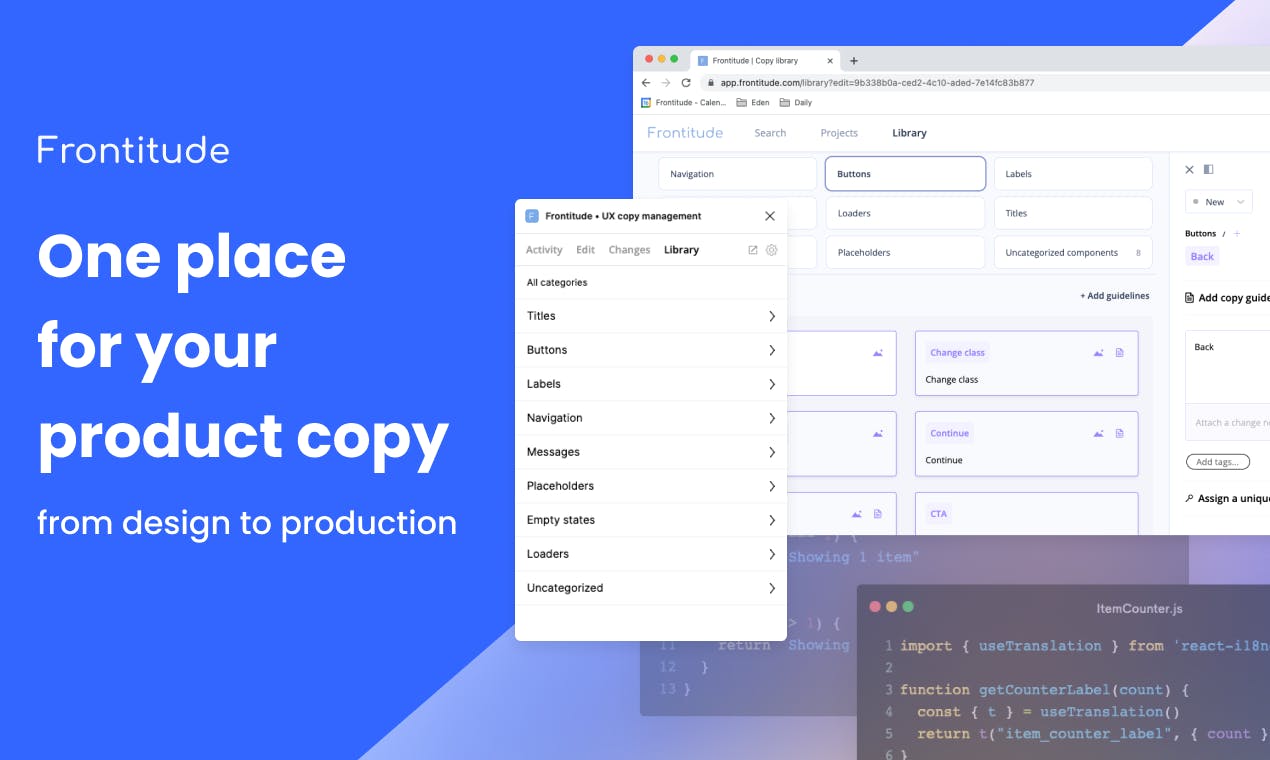The image size is (1270, 760).
Task: Click the lock icon in address bar
Action: click(x=711, y=83)
